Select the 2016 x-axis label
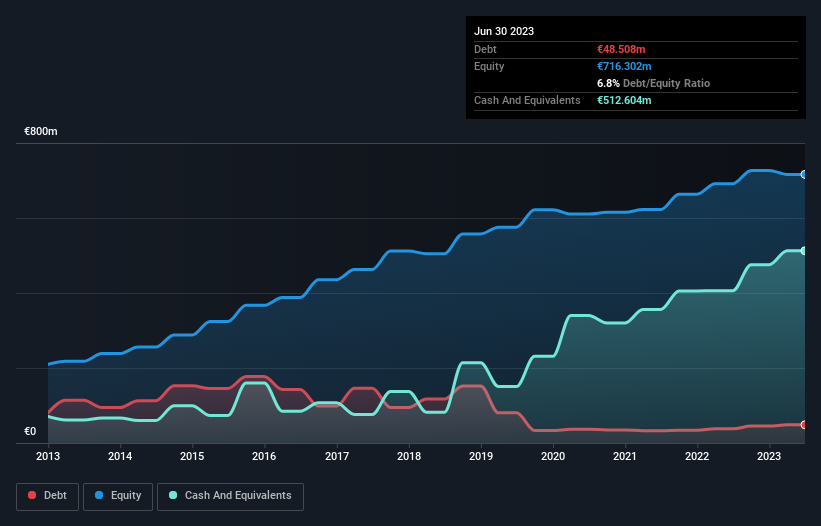This screenshot has width=821, height=526. 264,456
